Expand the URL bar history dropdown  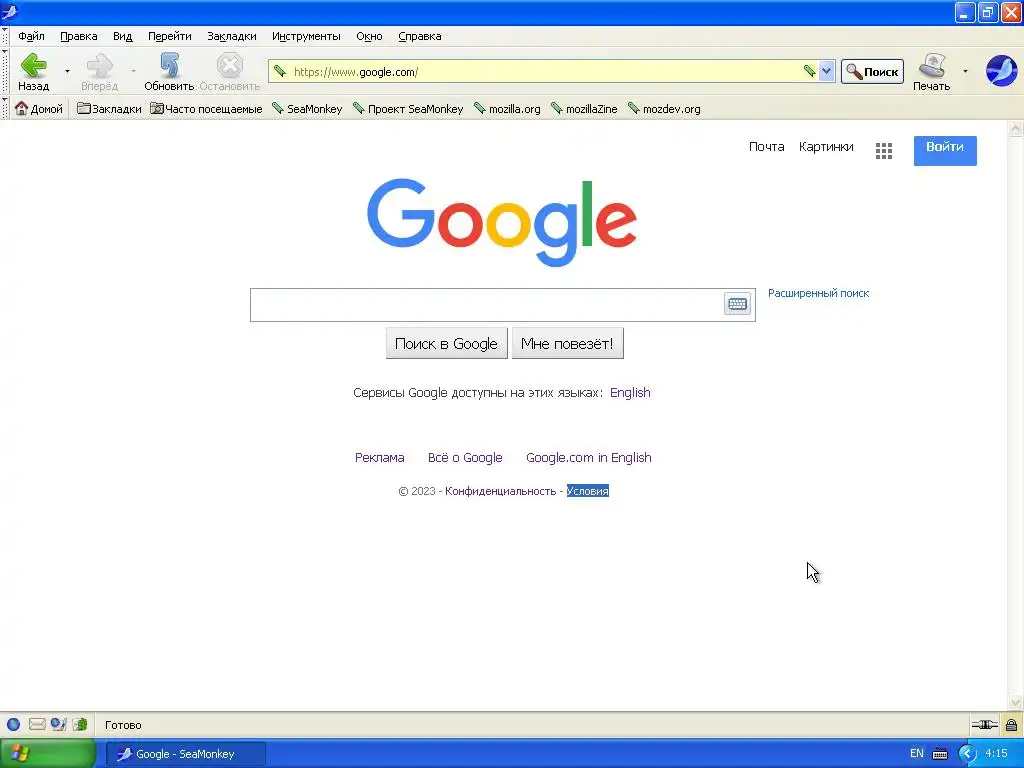click(826, 71)
